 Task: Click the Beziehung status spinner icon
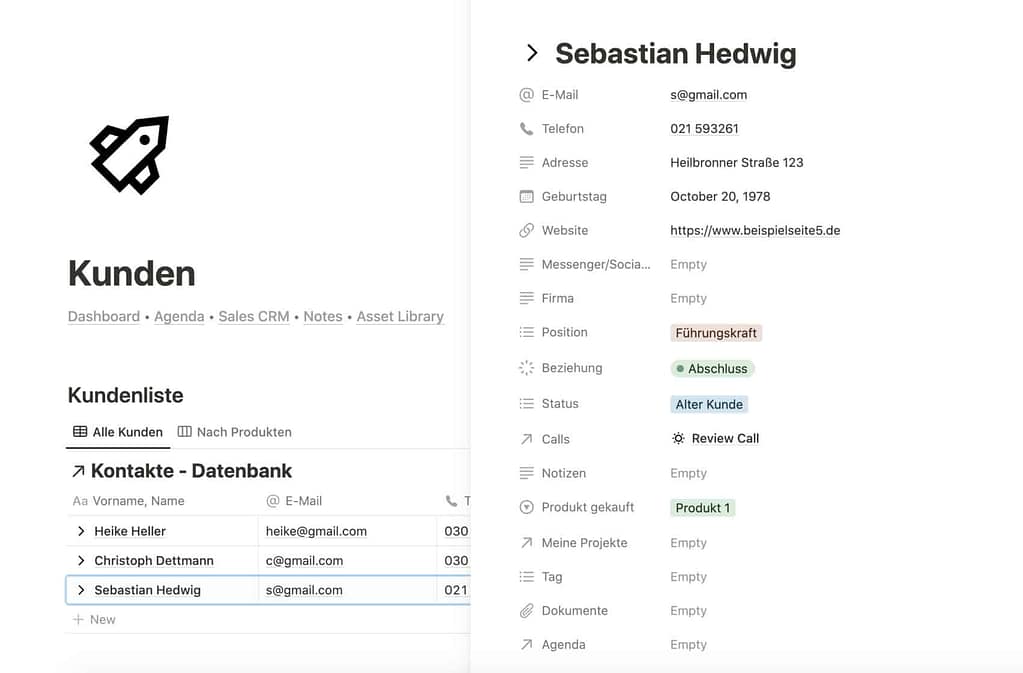[x=527, y=368]
